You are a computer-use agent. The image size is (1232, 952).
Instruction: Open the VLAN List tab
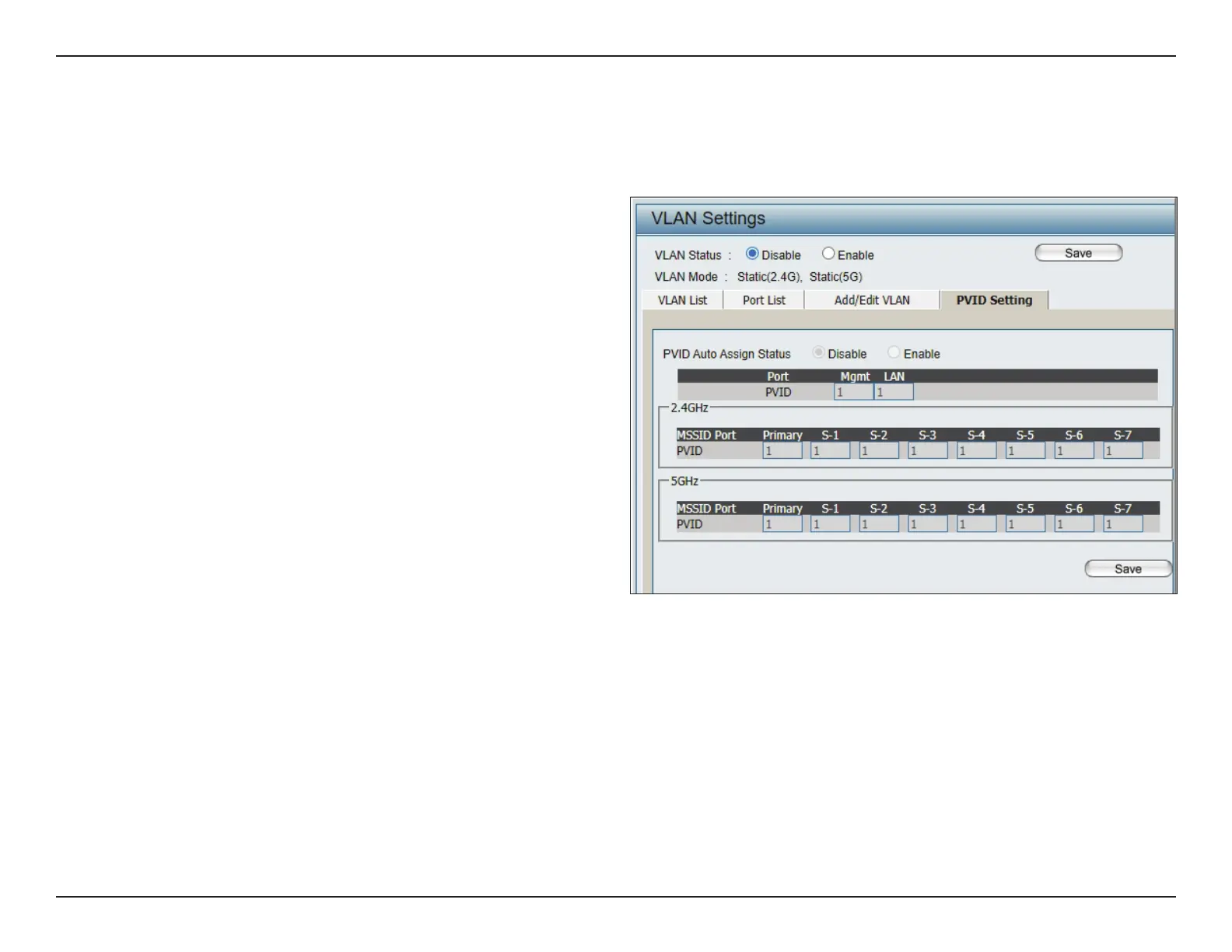click(x=682, y=300)
